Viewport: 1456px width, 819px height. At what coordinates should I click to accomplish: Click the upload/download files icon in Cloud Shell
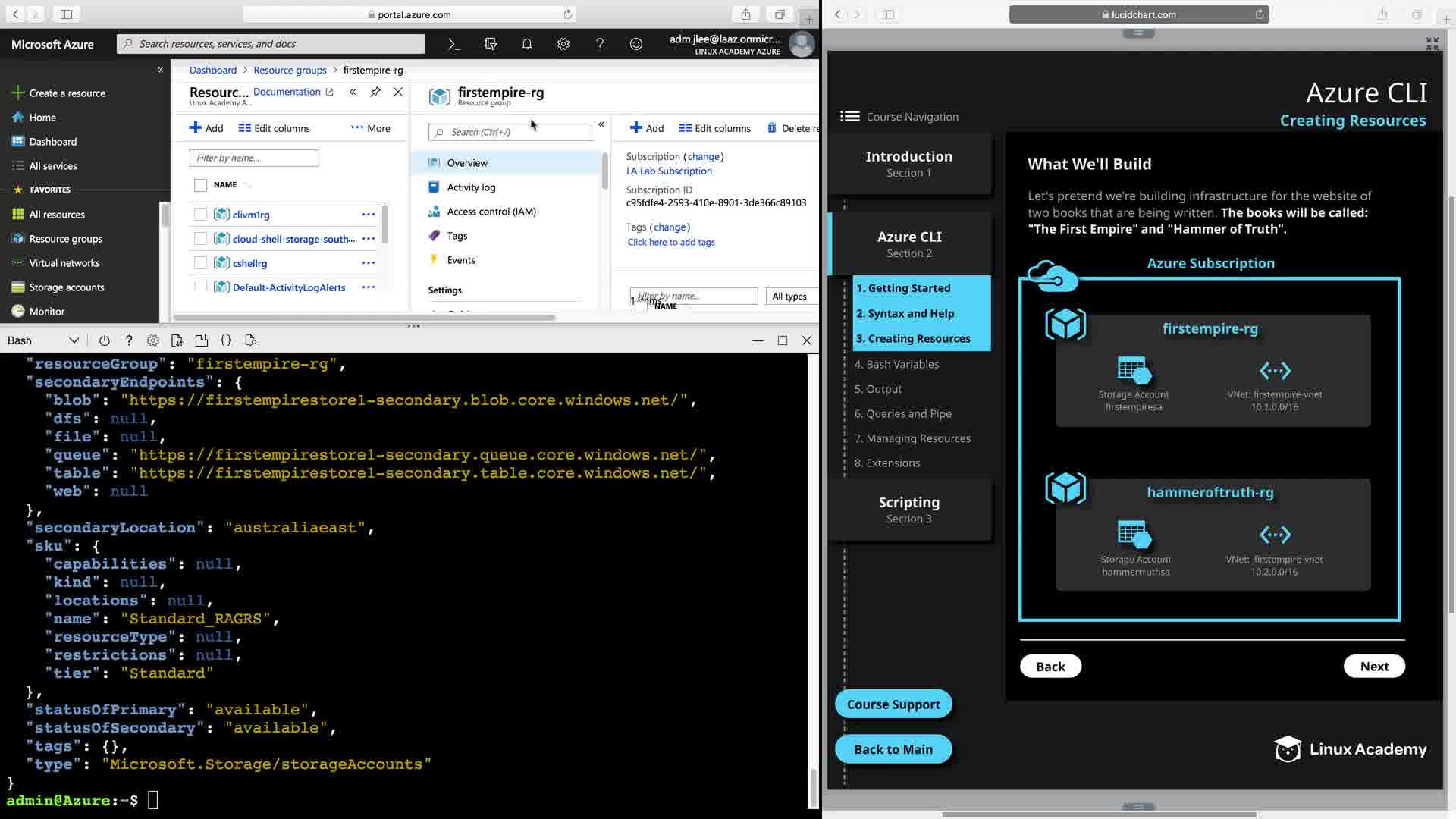(177, 340)
